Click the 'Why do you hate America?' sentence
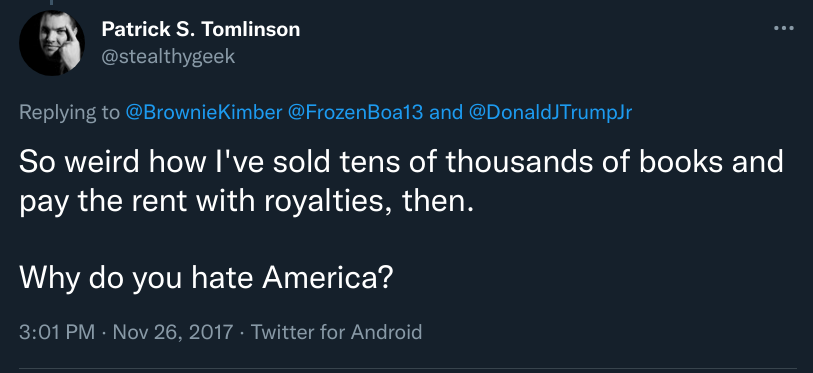 tap(206, 279)
